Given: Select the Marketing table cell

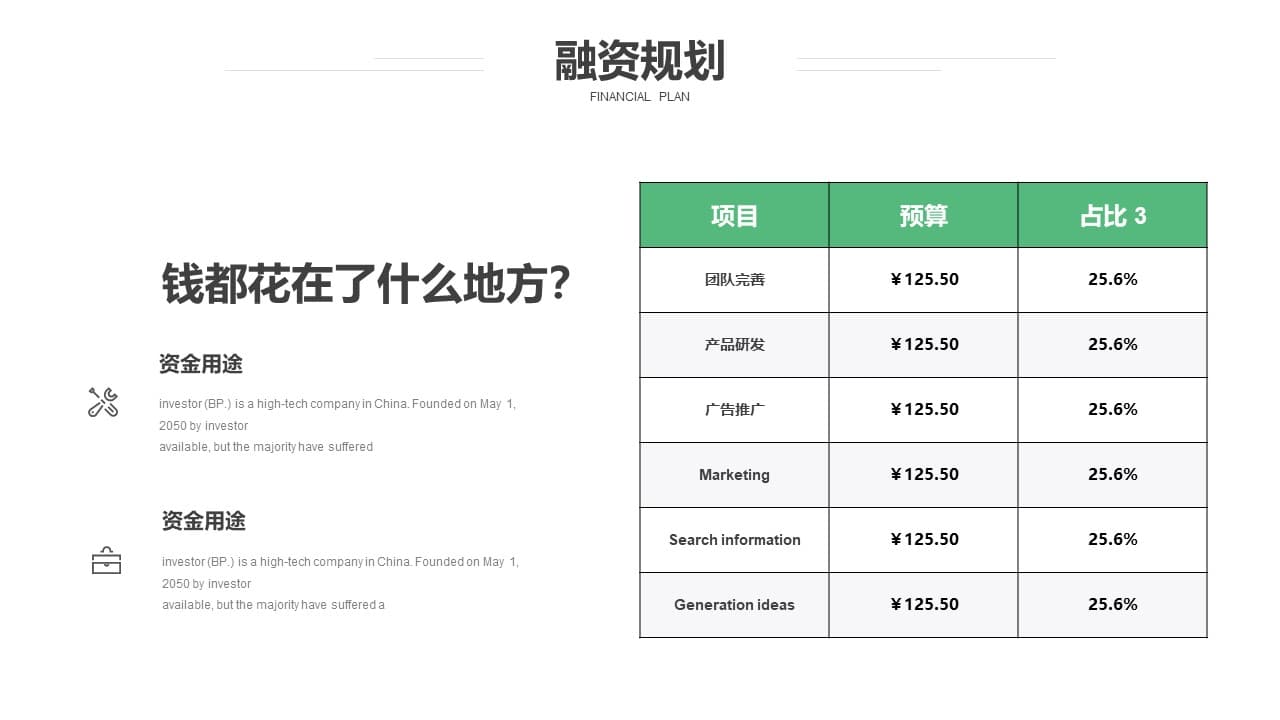Looking at the screenshot, I should point(734,475).
